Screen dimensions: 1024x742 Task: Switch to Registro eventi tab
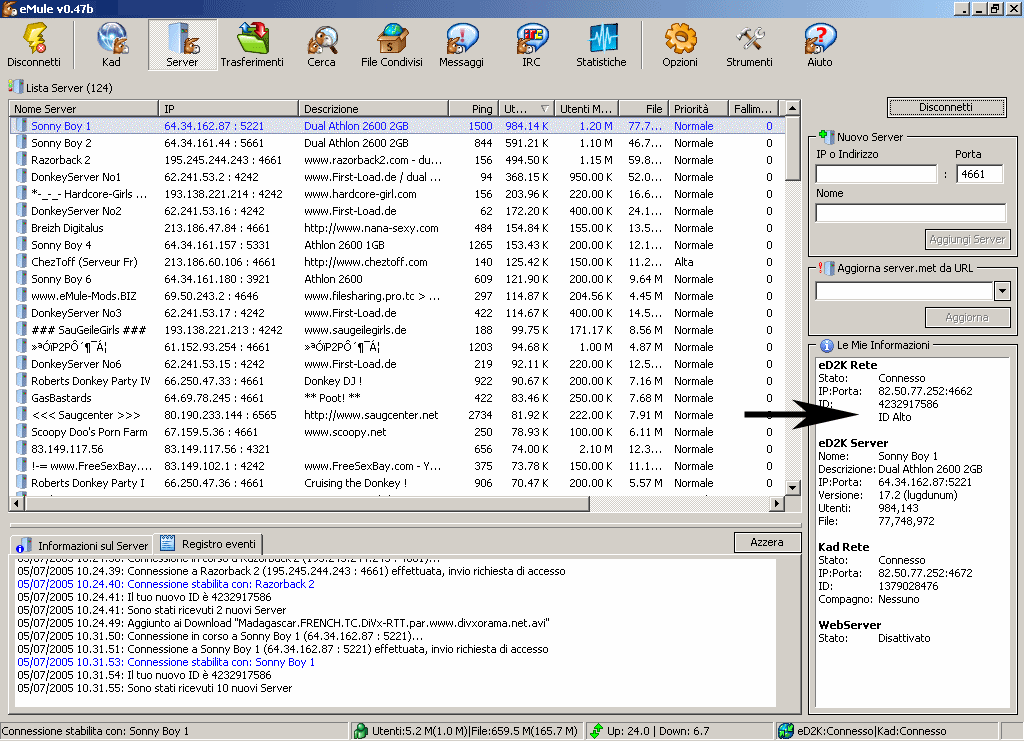point(209,544)
